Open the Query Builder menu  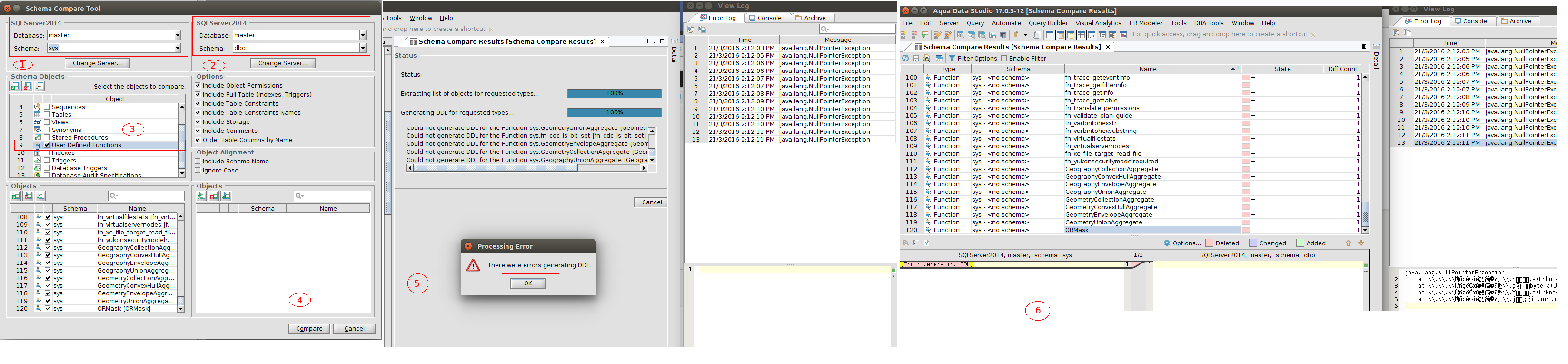[x=1048, y=23]
